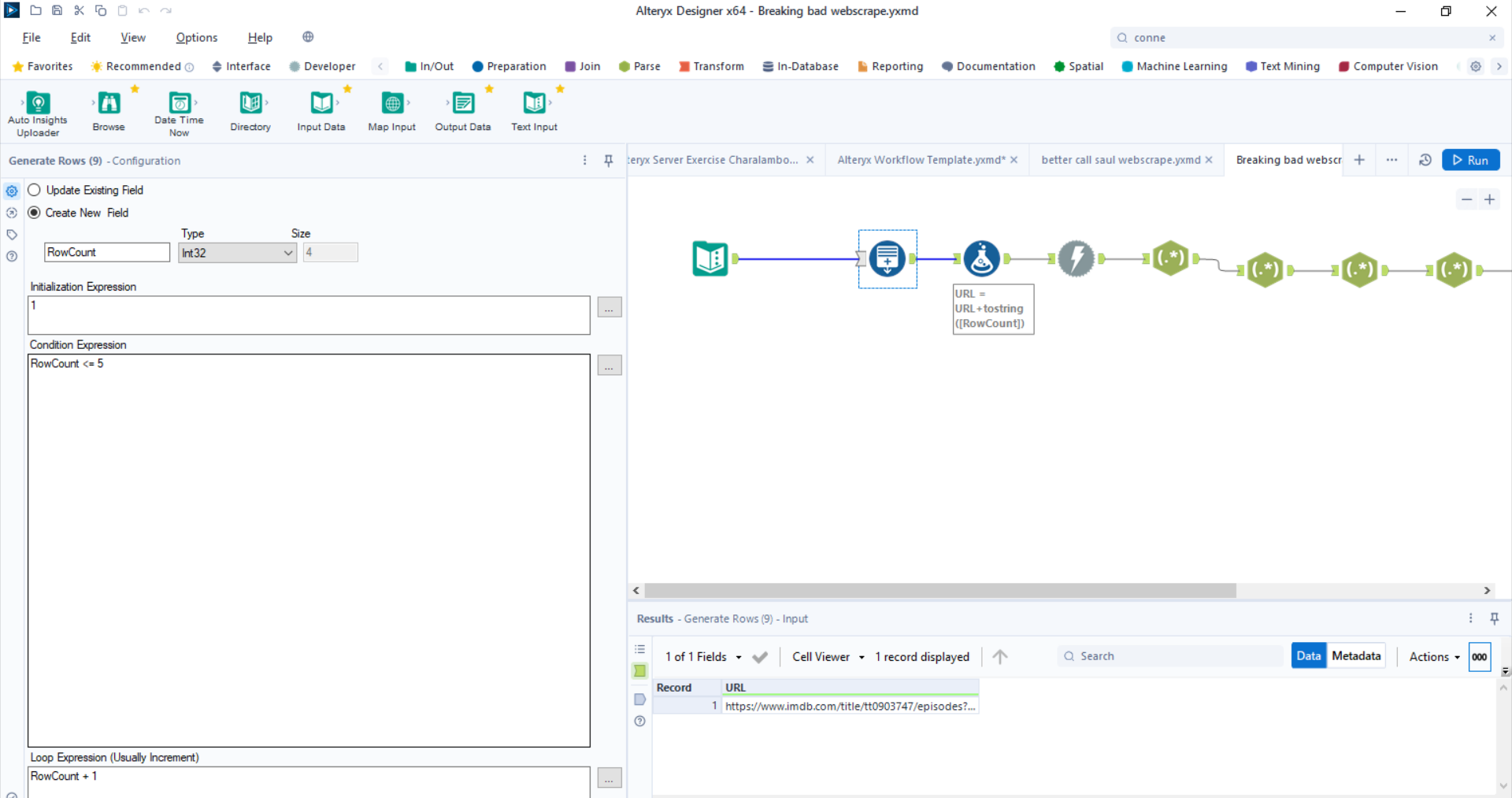Click the RowCount field name input
This screenshot has height=798, width=1512.
[107, 252]
